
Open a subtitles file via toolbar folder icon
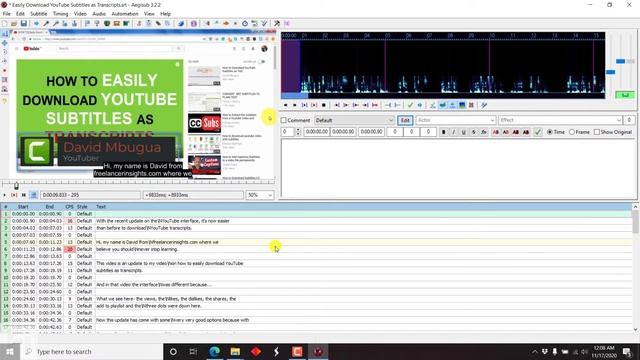[x=13, y=24]
